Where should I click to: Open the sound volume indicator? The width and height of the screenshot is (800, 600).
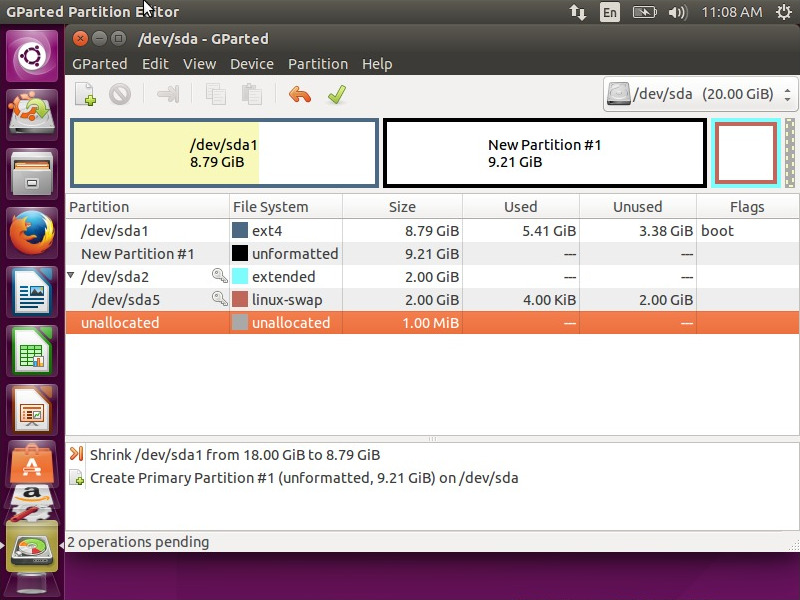[678, 12]
